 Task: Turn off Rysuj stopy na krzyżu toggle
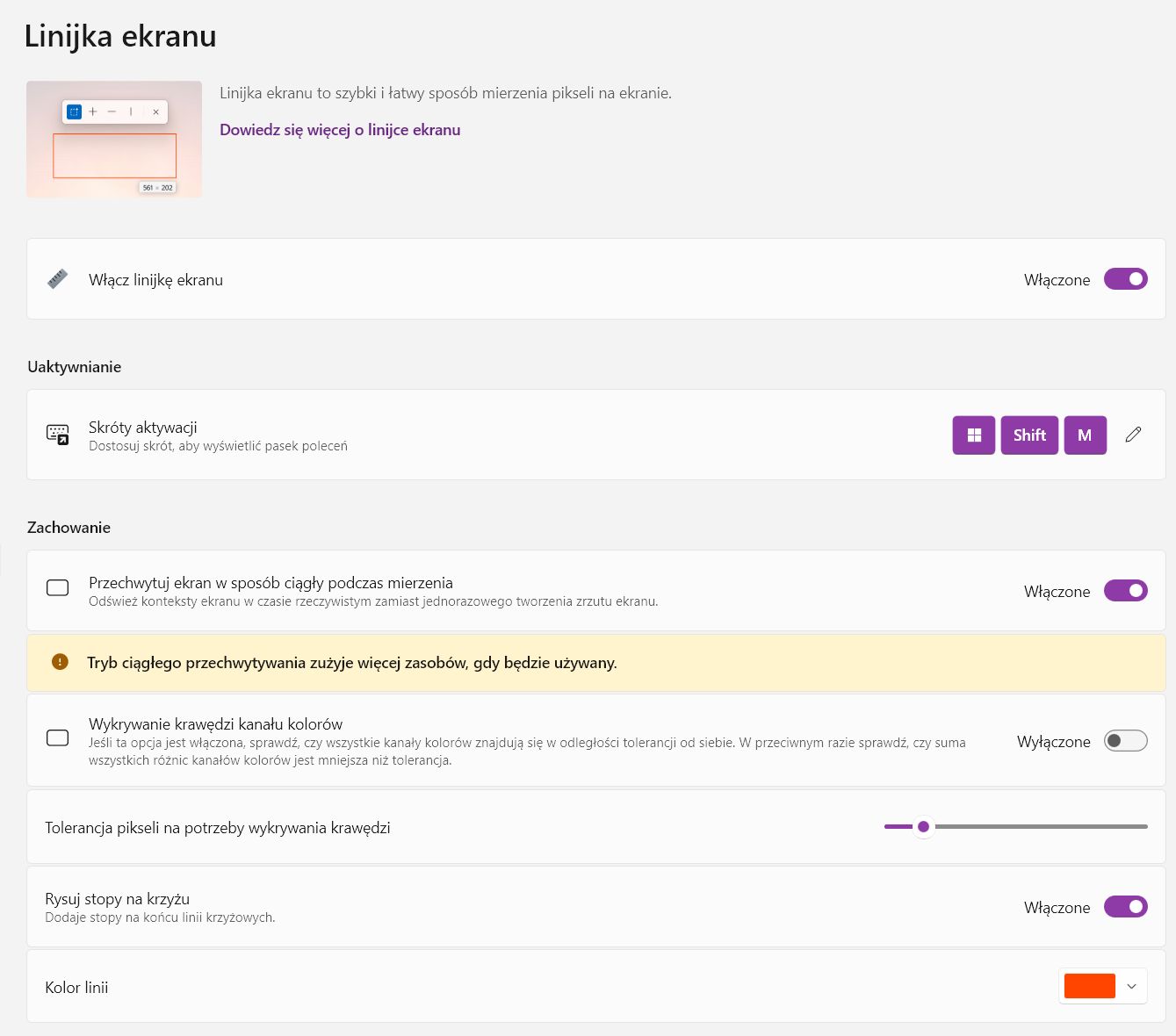(x=1125, y=907)
